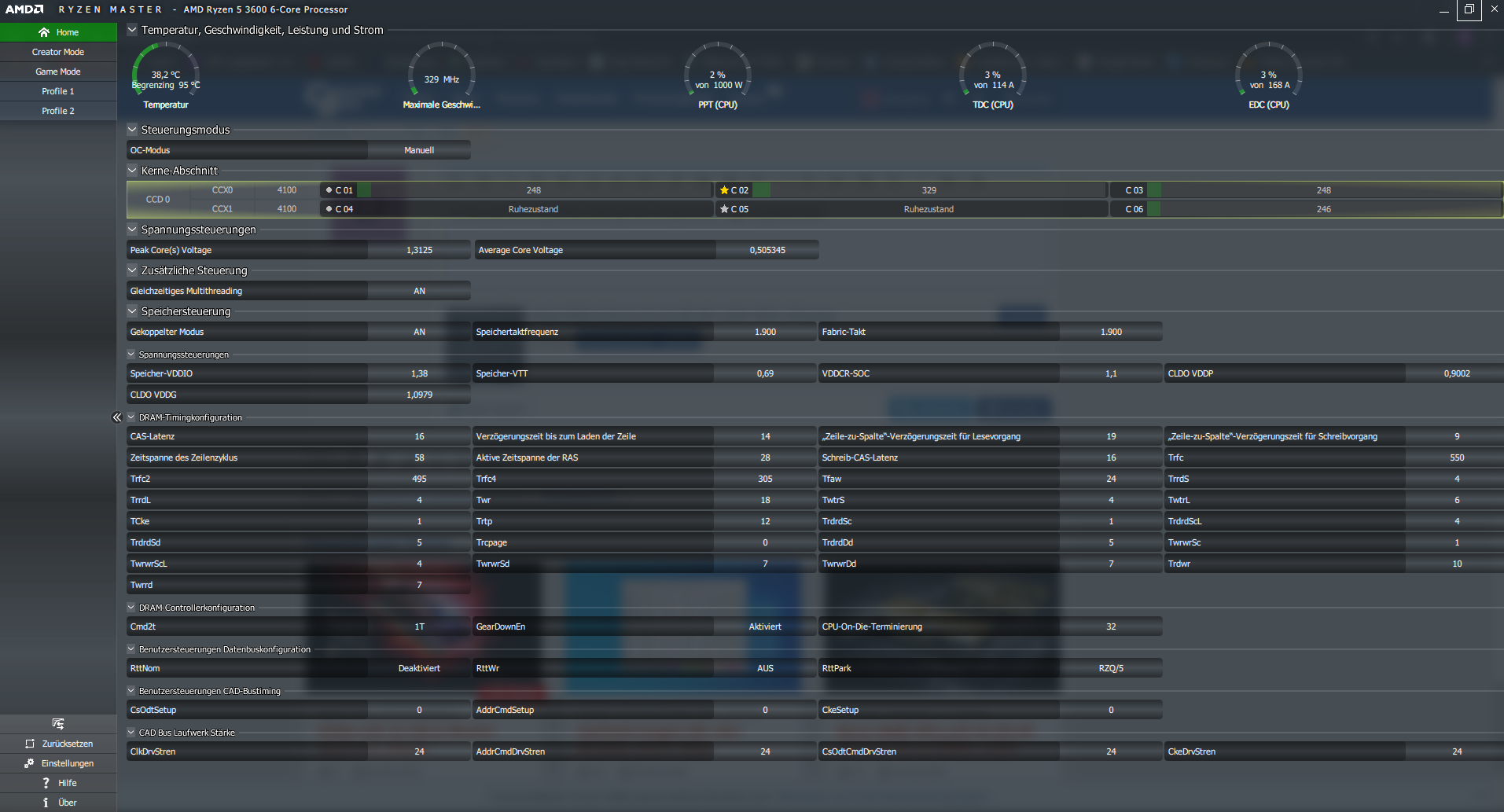1504x812 pixels.
Task: Click the EDC (CPU) gauge
Action: coord(1269,76)
